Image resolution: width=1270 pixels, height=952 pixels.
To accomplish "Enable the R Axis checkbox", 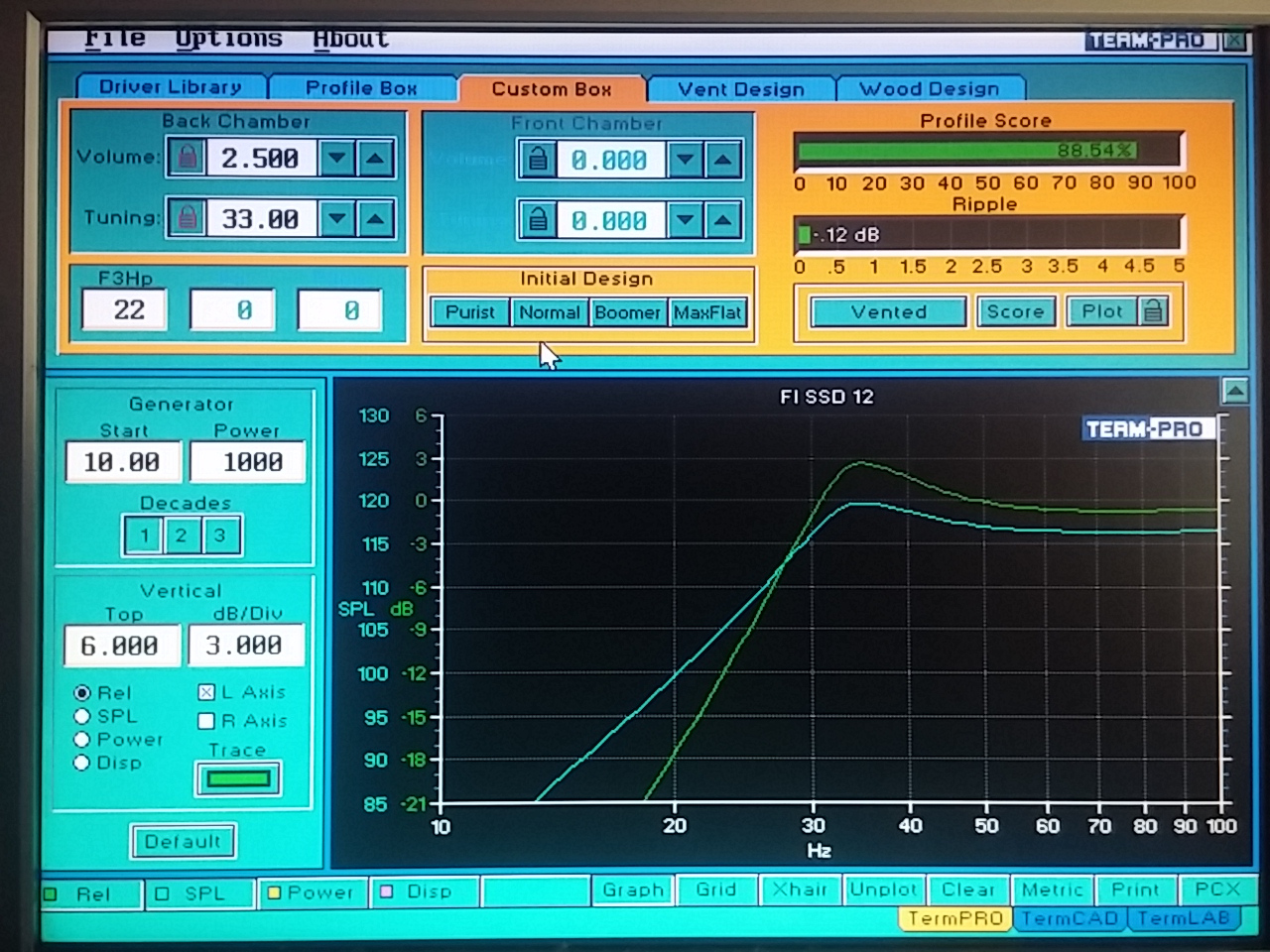I will [x=206, y=721].
